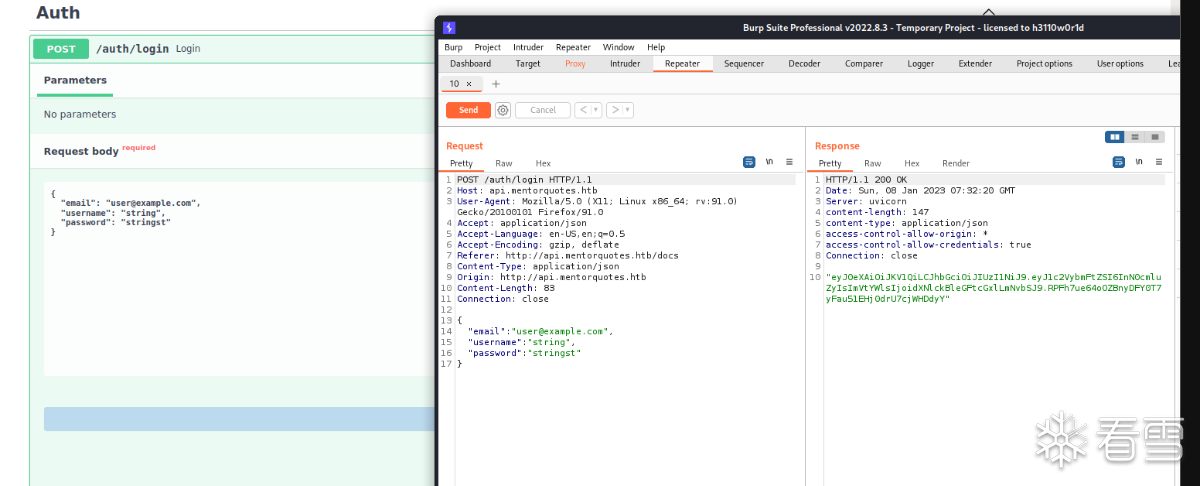The image size is (1200, 486).
Task: Switch to the Project options tab
Action: [x=1044, y=64]
